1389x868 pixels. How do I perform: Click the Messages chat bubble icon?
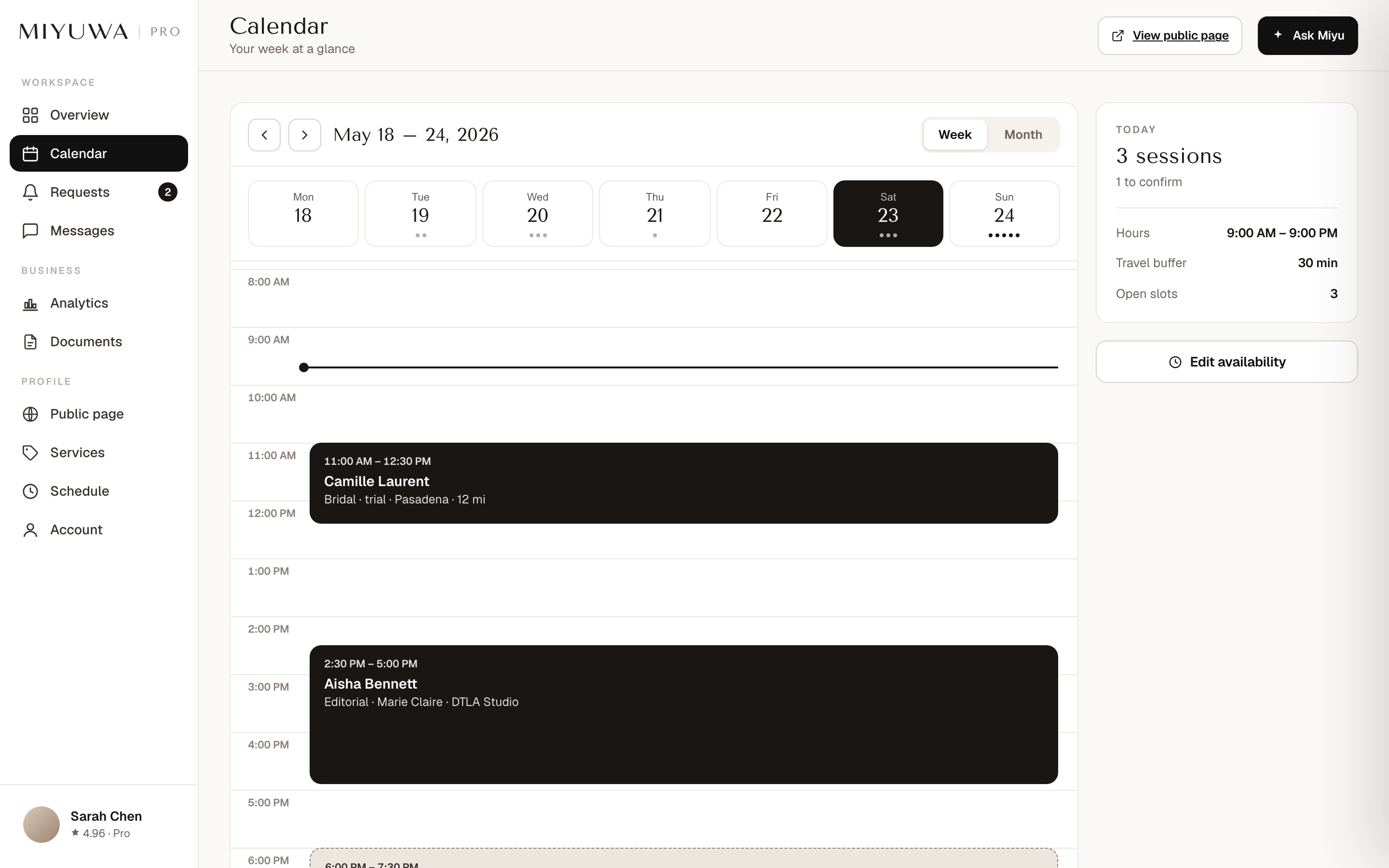pyautogui.click(x=30, y=230)
